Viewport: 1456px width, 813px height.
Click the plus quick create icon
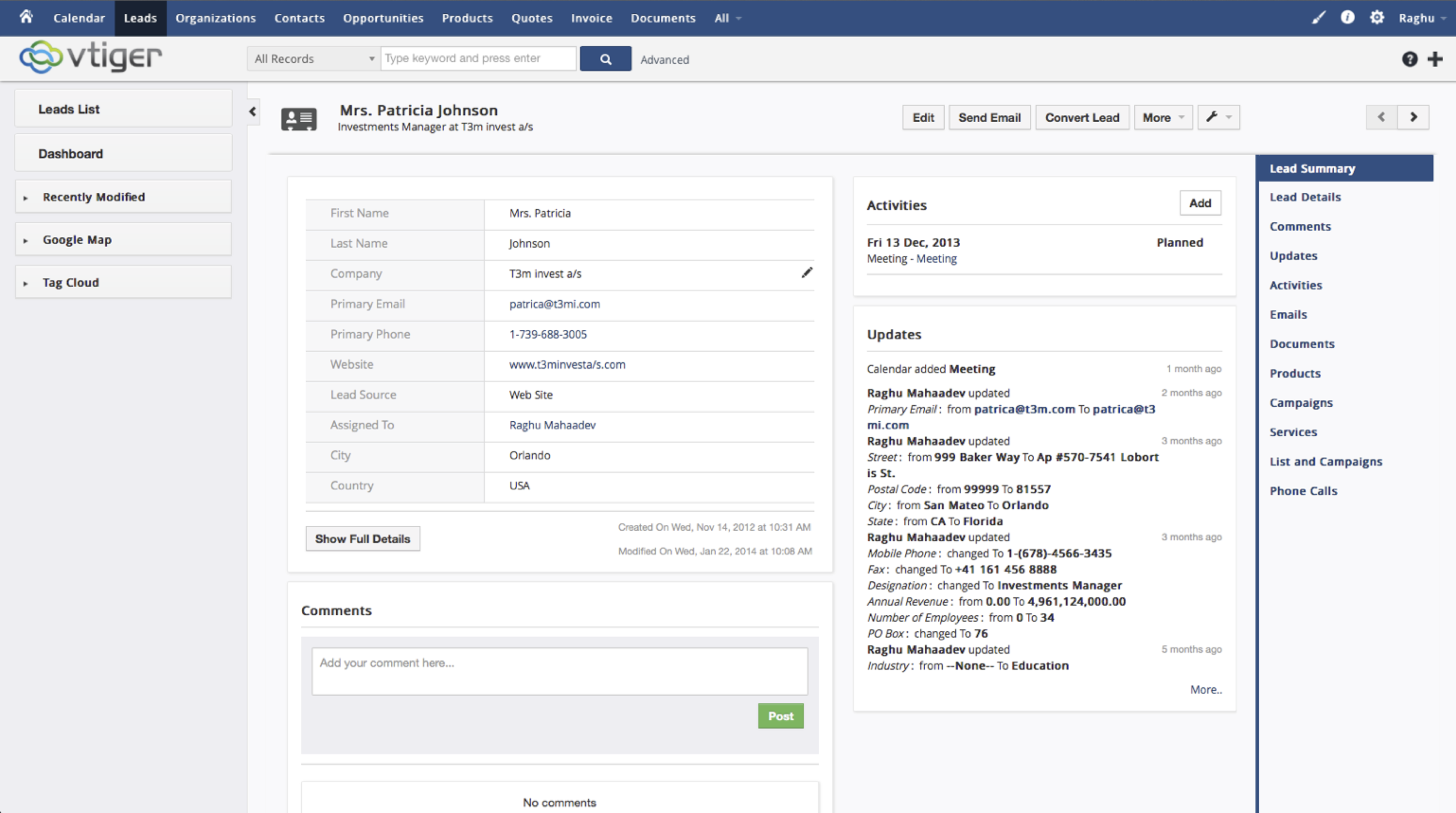[x=1435, y=59]
